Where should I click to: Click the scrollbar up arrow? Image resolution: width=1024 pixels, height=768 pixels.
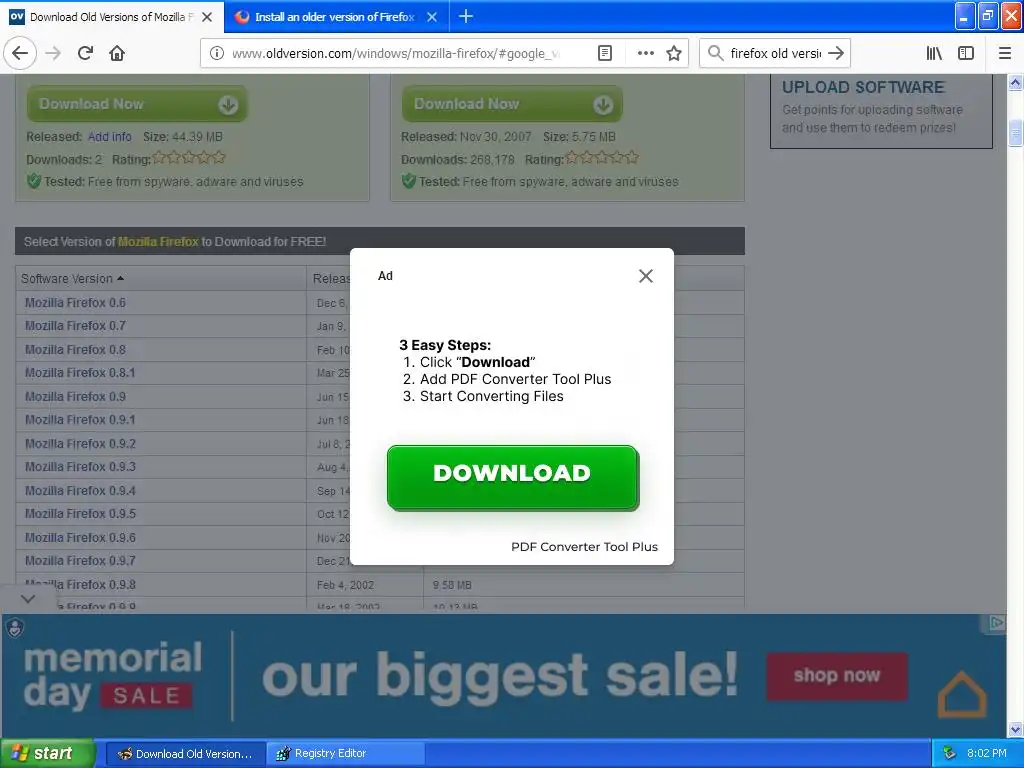coord(1016,82)
